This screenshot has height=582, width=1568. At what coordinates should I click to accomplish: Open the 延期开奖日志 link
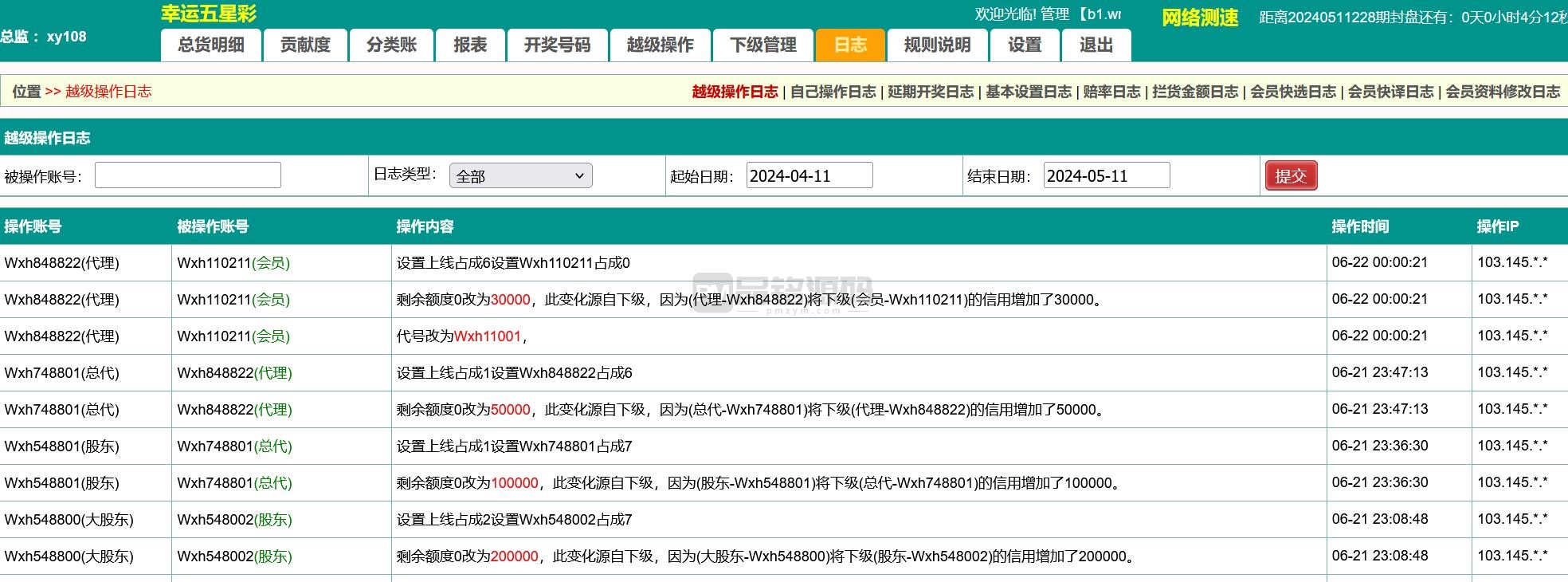click(x=931, y=92)
